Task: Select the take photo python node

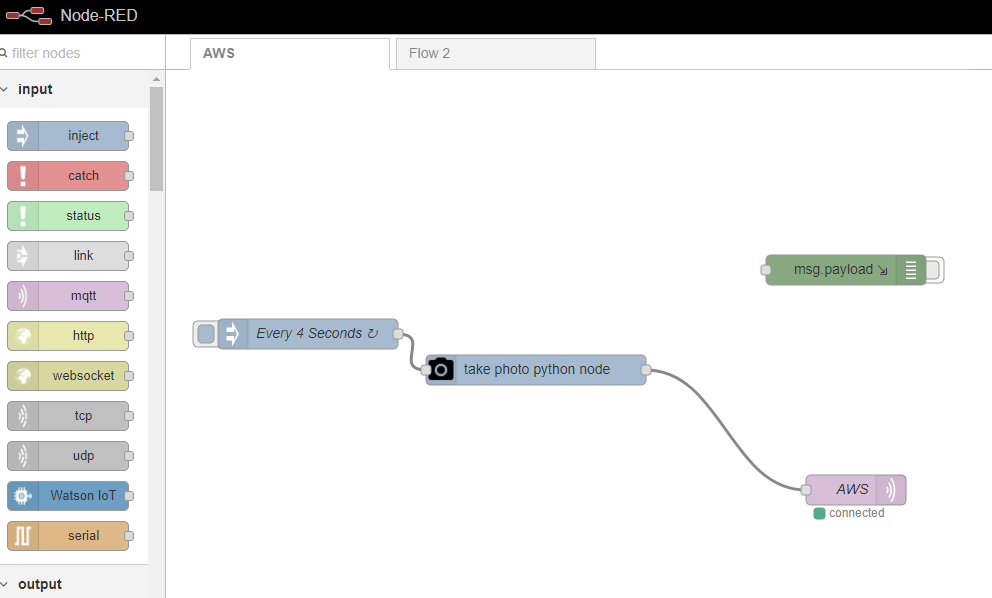Action: pos(536,370)
